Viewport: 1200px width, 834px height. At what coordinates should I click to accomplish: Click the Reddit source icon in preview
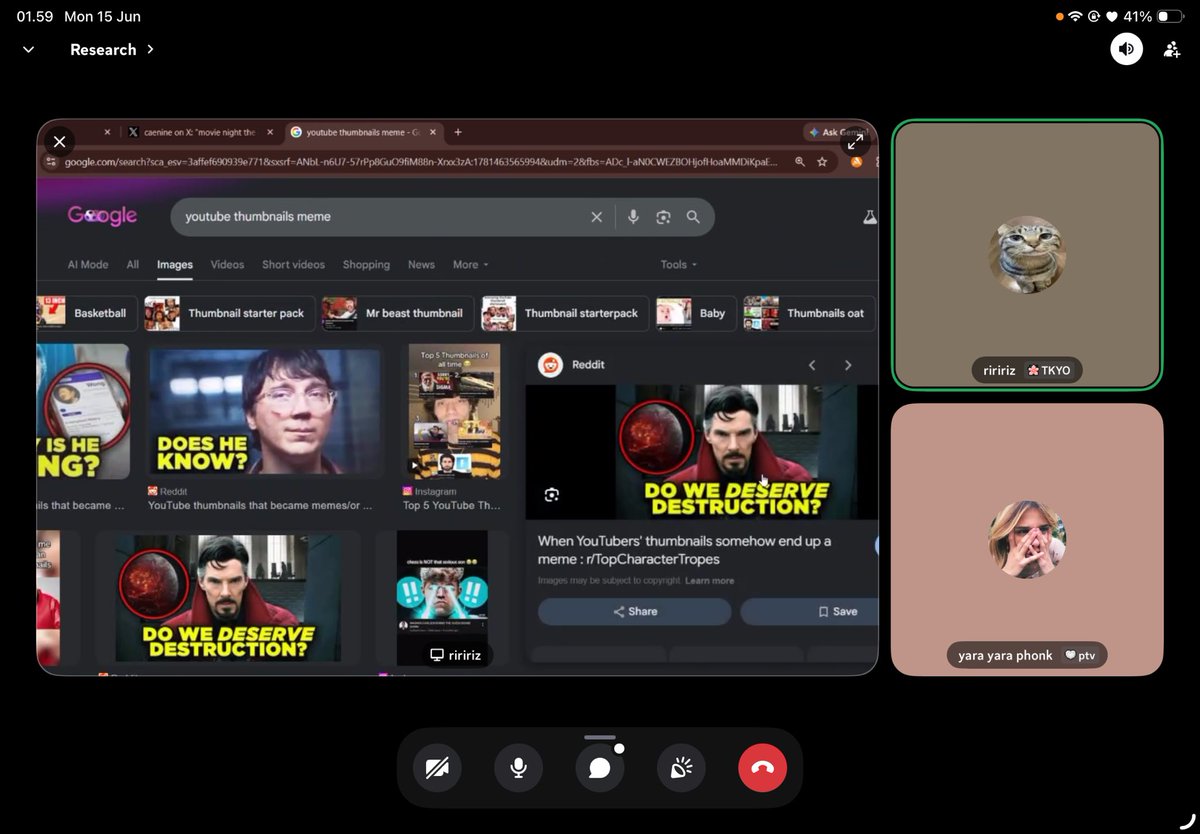point(550,365)
